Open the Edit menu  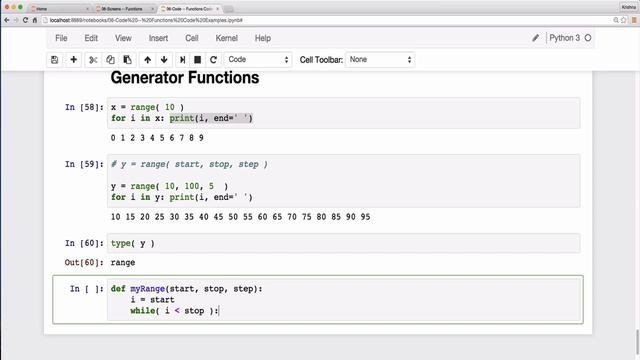point(91,38)
